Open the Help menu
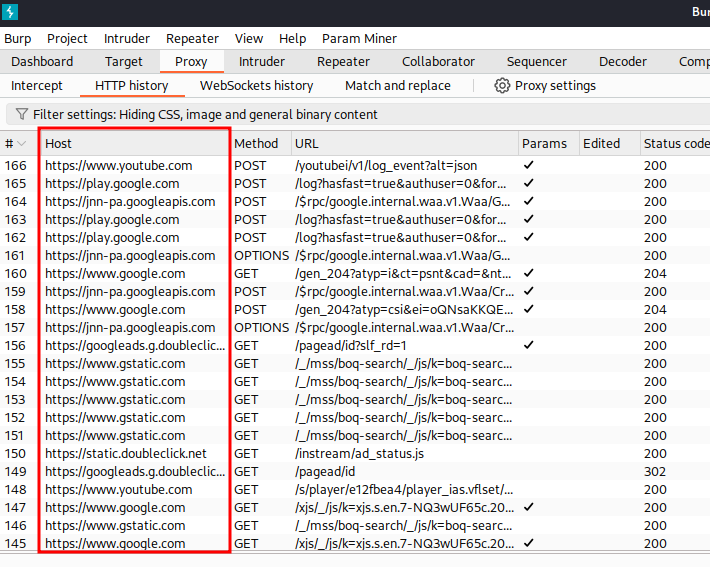Viewport: 710px width, 567px height. point(293,38)
